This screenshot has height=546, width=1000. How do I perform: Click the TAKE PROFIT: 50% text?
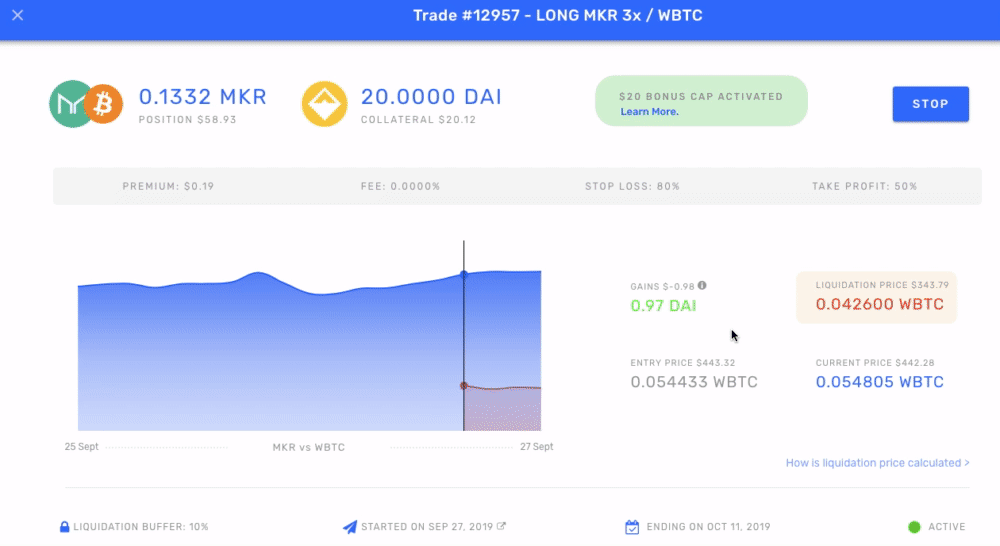tap(864, 186)
